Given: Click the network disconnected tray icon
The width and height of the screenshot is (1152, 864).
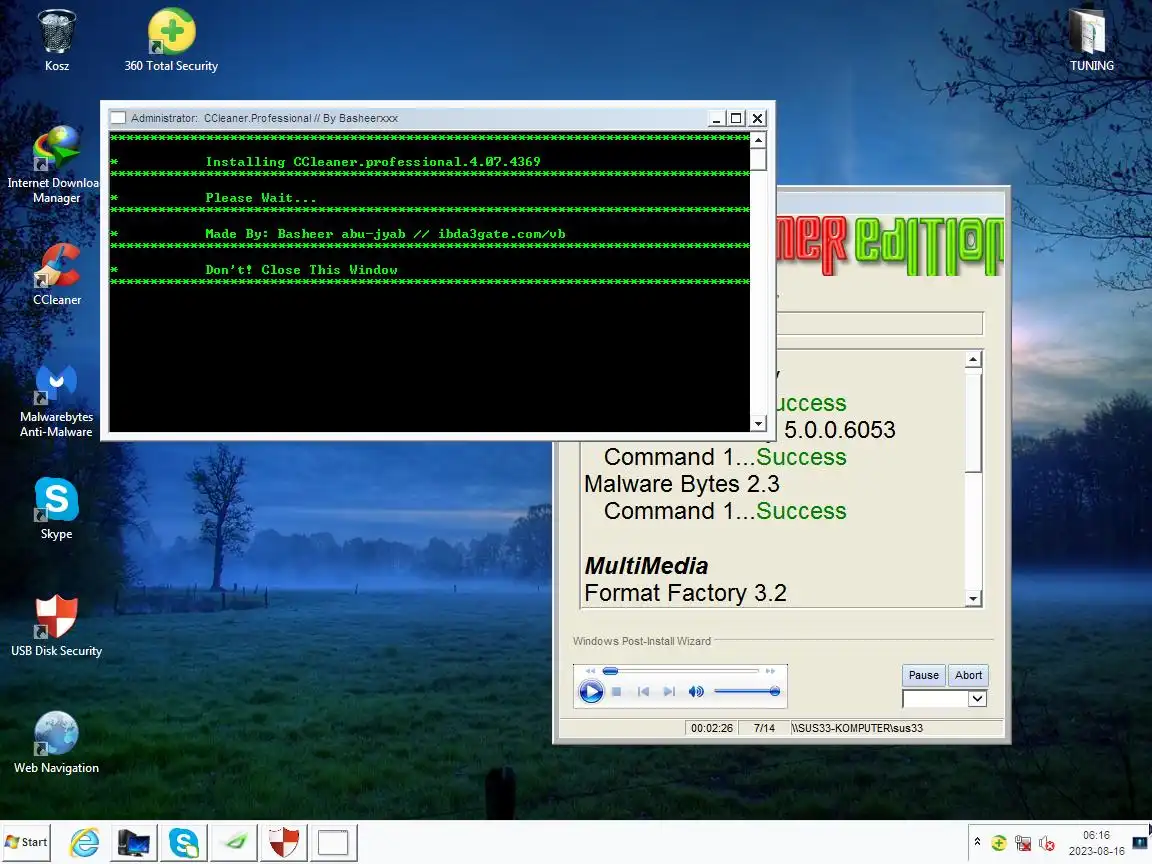Looking at the screenshot, I should [1023, 843].
